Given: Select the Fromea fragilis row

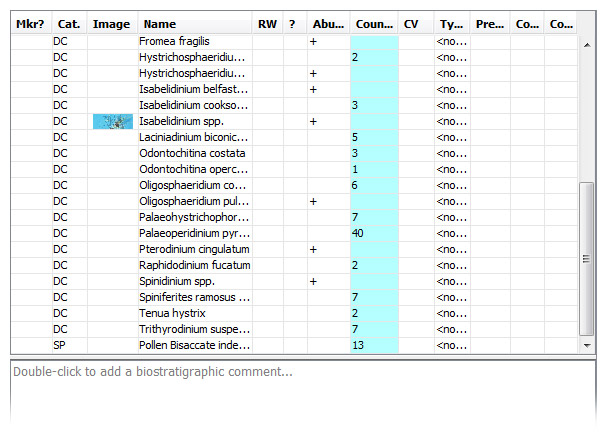Looking at the screenshot, I should (294, 41).
